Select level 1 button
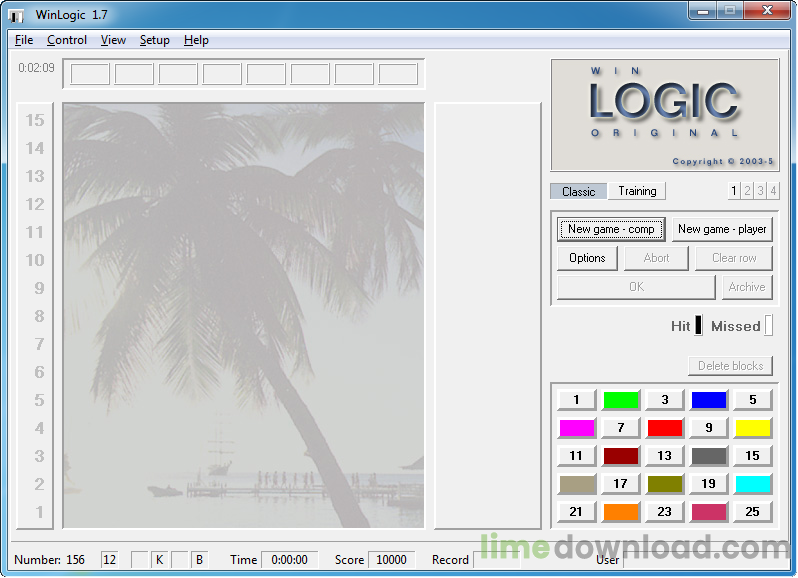Image resolution: width=798 pixels, height=578 pixels. [x=733, y=191]
